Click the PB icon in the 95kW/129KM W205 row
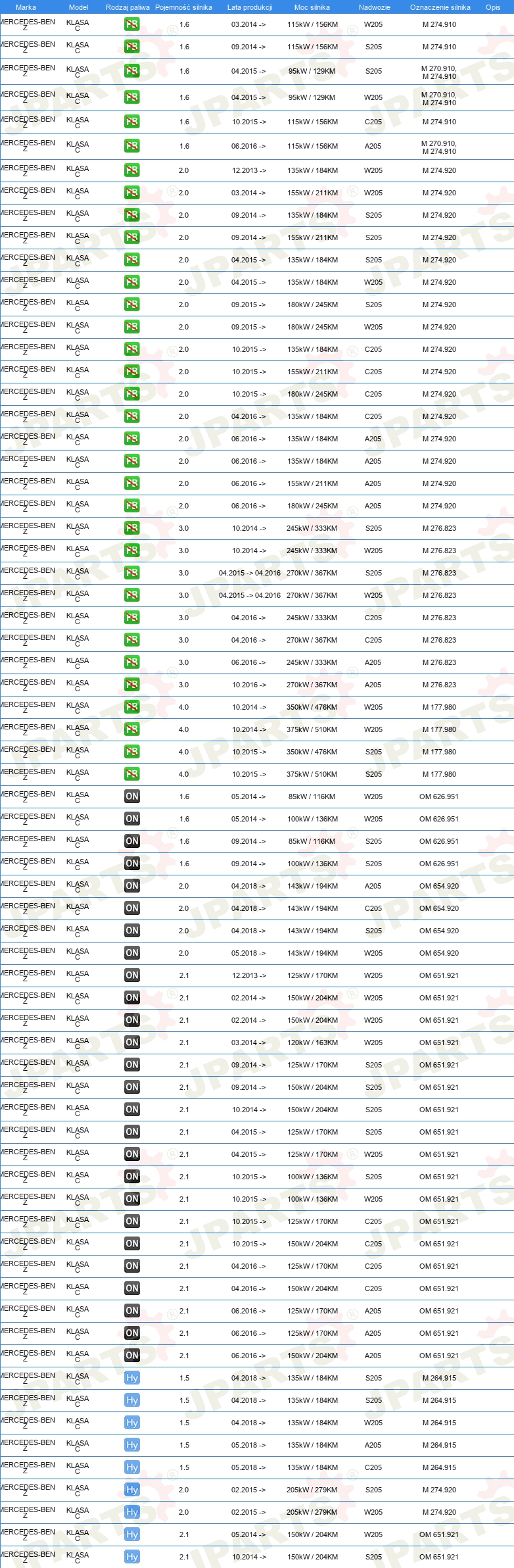 (x=132, y=97)
